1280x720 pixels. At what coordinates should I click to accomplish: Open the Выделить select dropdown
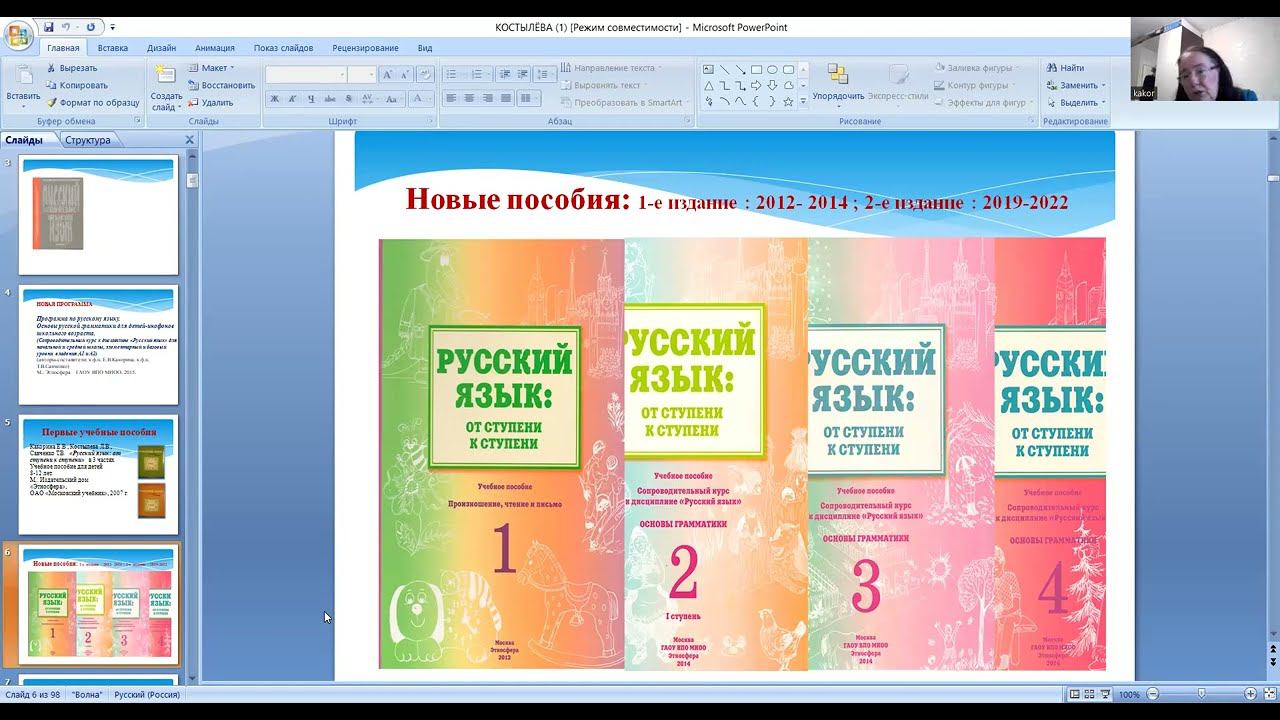[1076, 102]
